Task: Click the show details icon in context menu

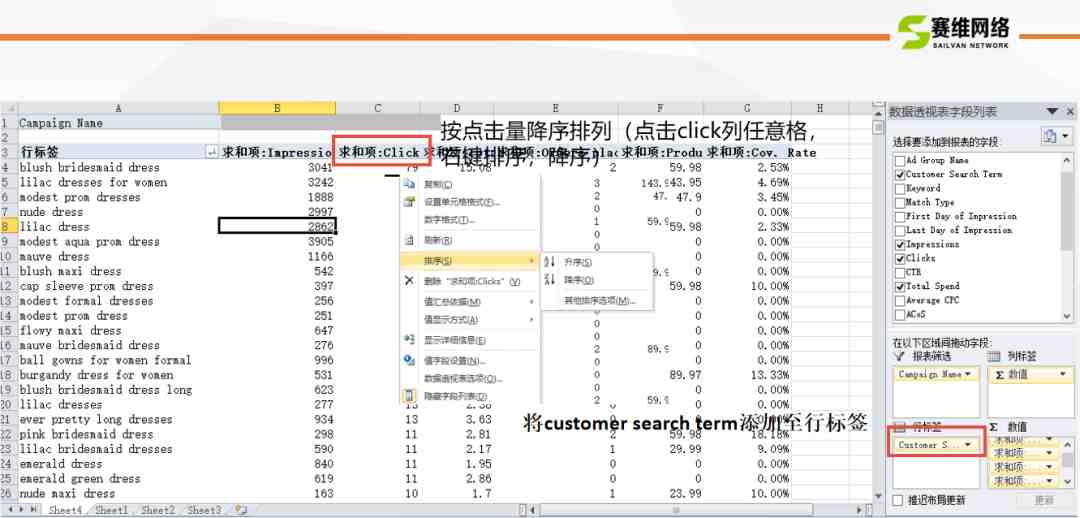Action: click(409, 340)
